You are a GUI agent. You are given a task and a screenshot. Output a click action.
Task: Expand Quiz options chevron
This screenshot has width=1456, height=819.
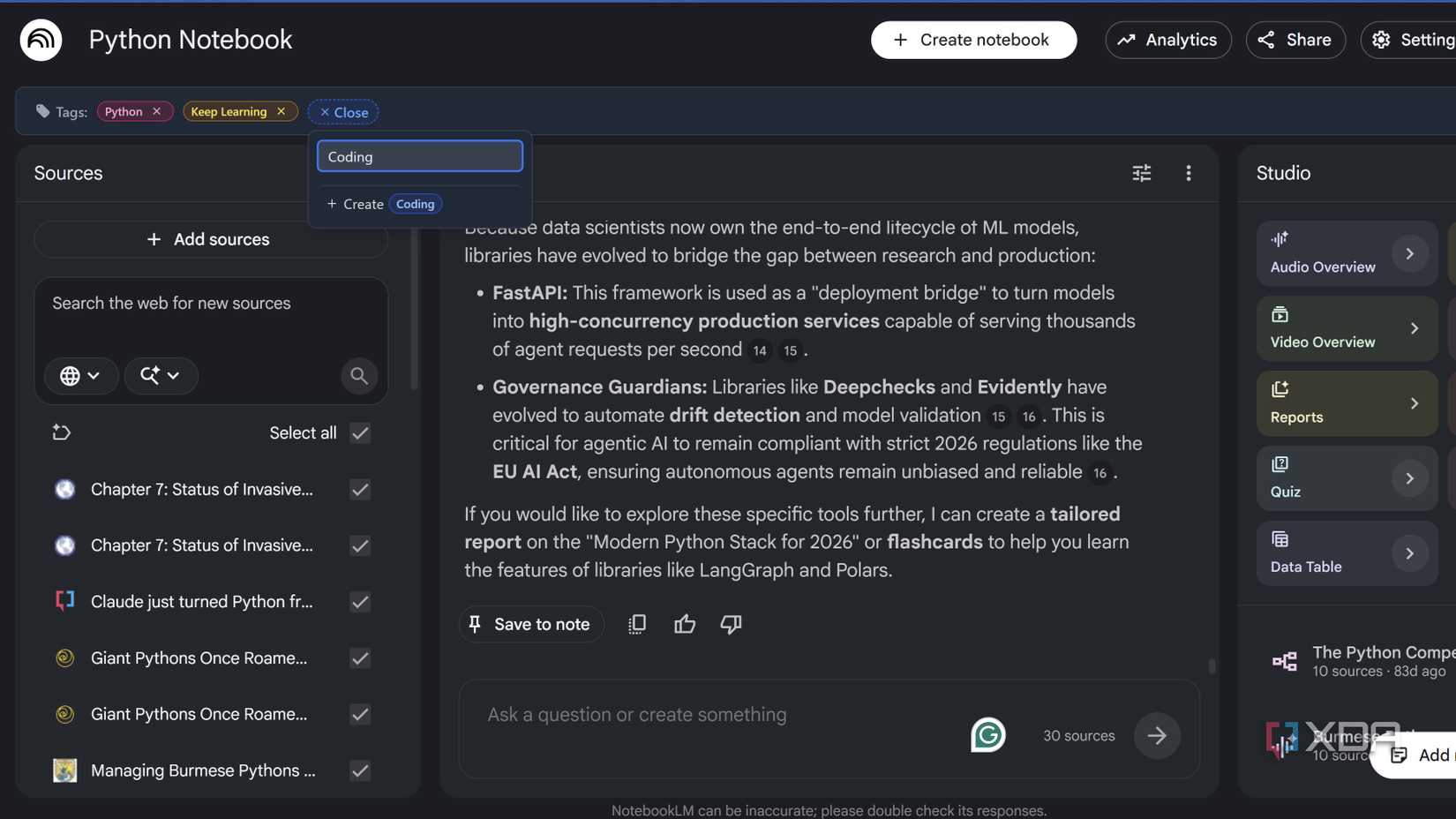pyautogui.click(x=1410, y=478)
